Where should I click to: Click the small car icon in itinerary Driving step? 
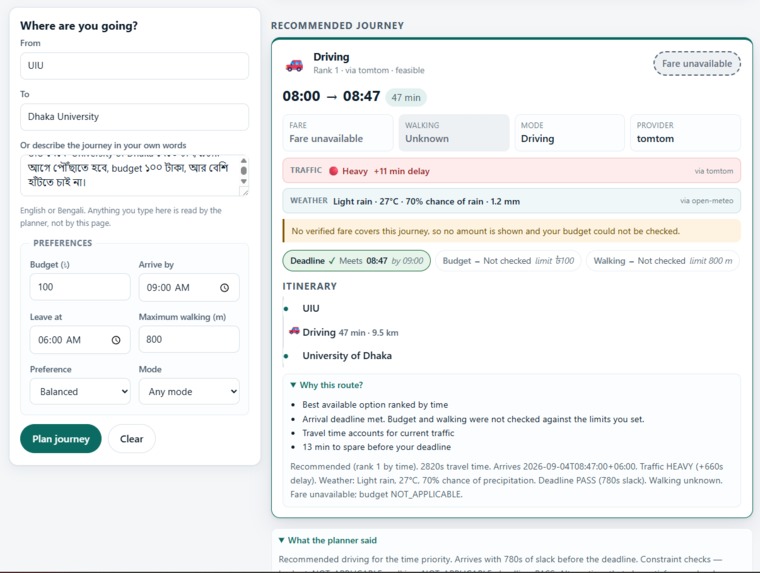(294, 331)
